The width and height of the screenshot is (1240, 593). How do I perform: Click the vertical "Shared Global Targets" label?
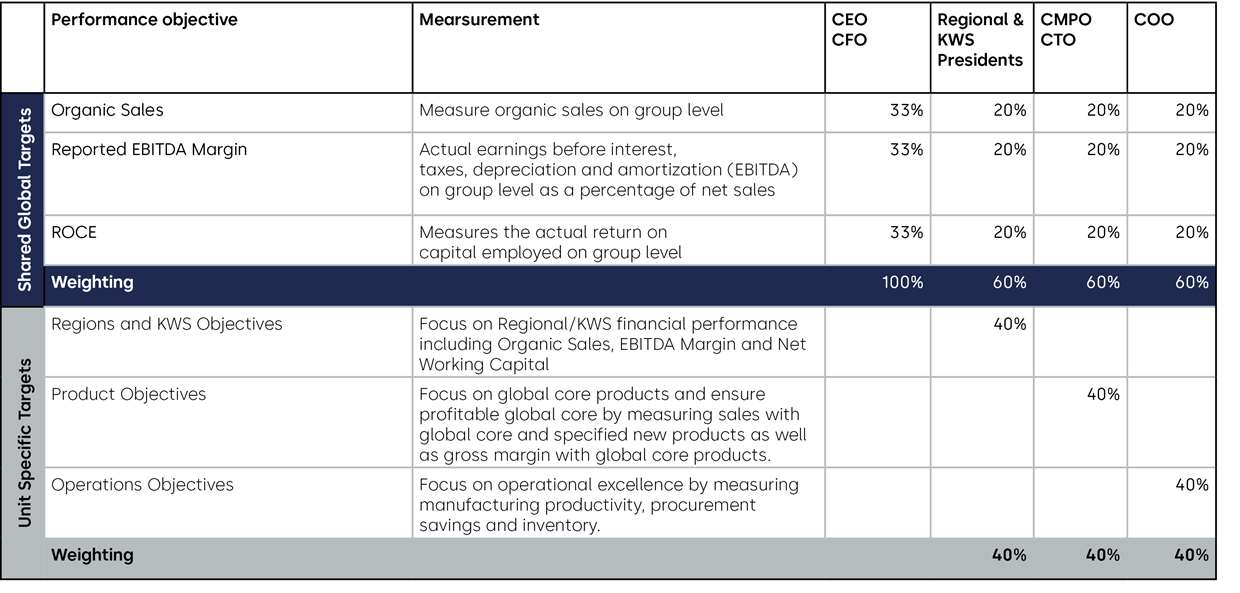(24, 198)
